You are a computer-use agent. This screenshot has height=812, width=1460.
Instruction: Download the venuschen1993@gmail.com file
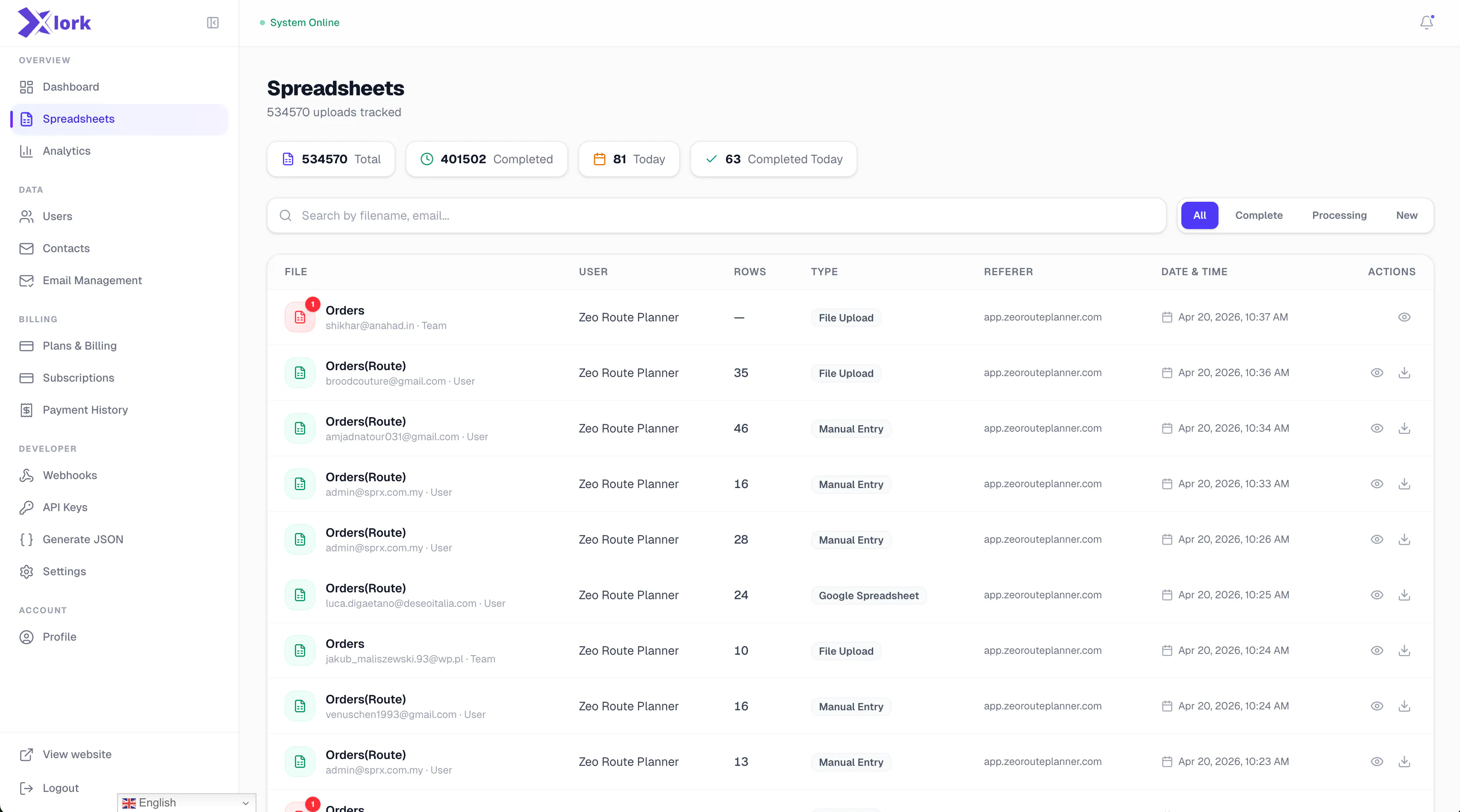(1404, 706)
